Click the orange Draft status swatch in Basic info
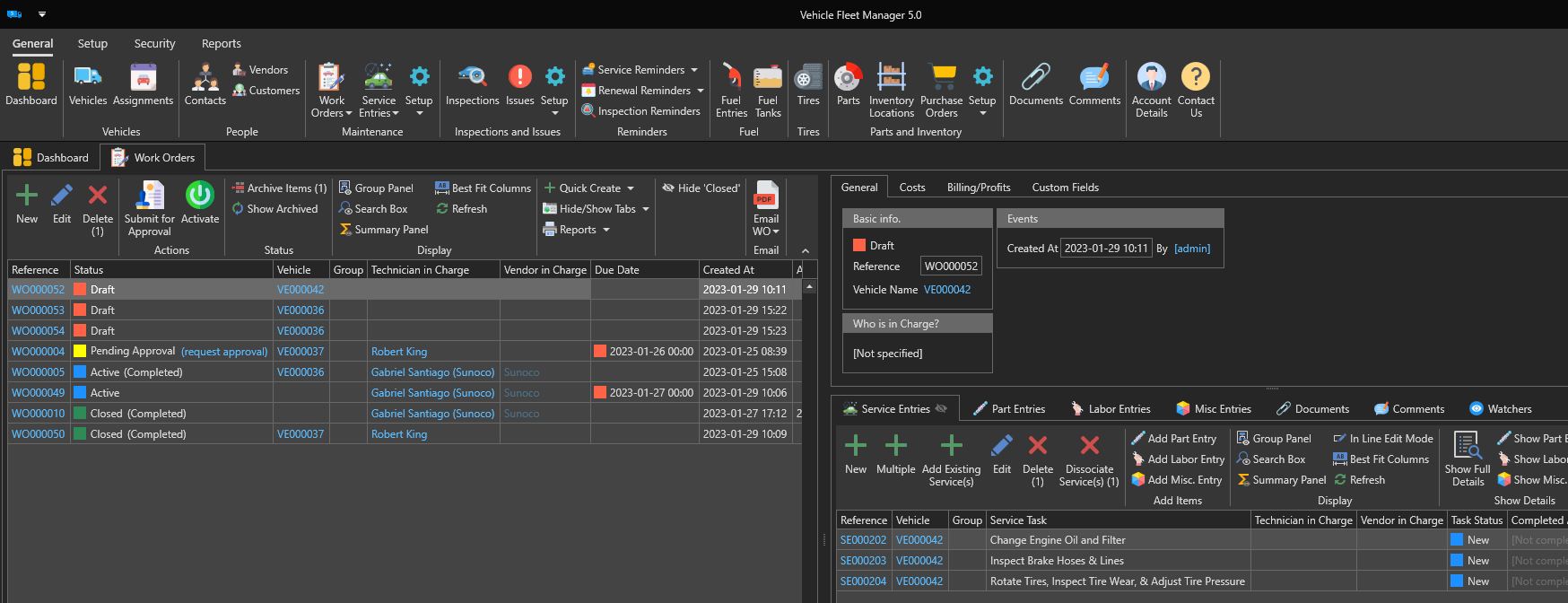 859,246
